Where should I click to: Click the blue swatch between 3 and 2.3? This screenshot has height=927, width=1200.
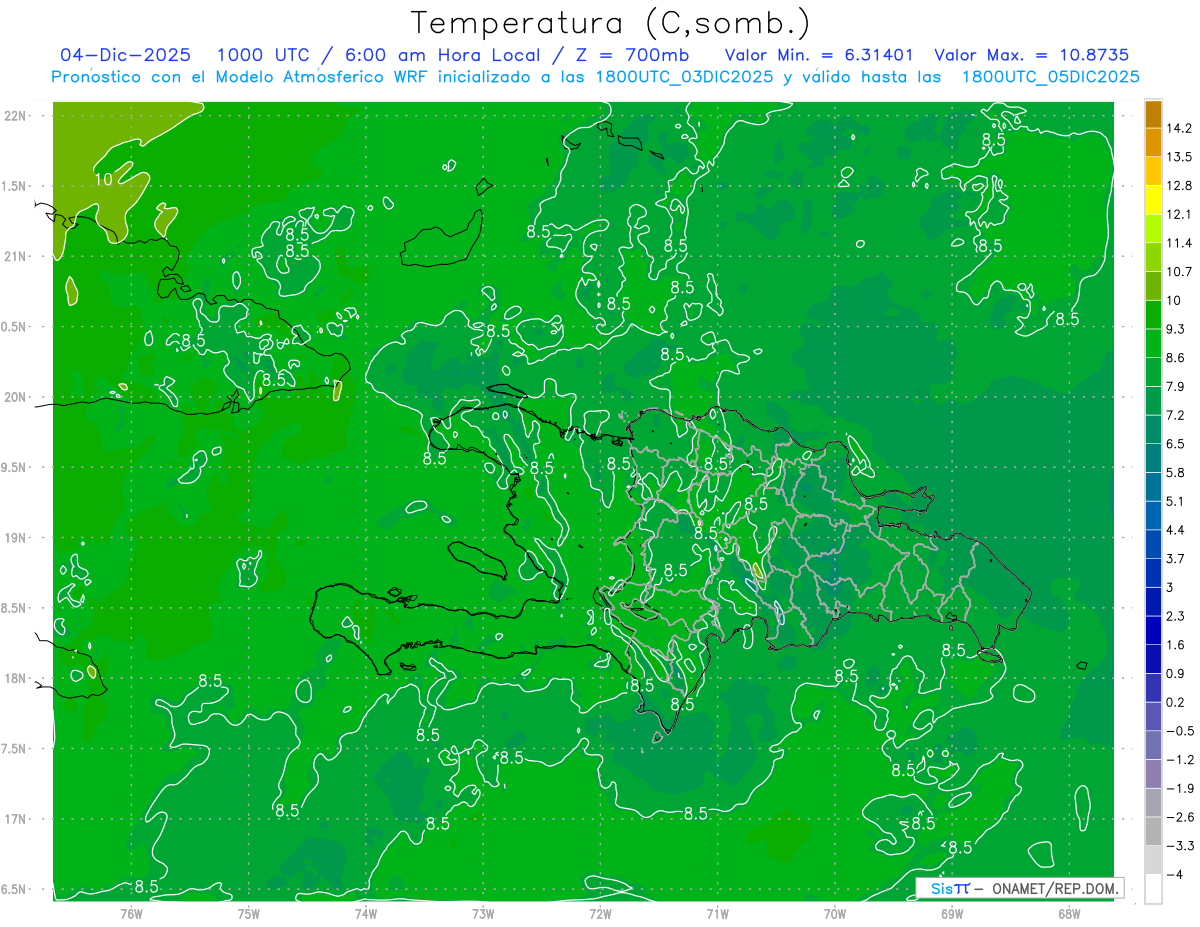click(1153, 601)
